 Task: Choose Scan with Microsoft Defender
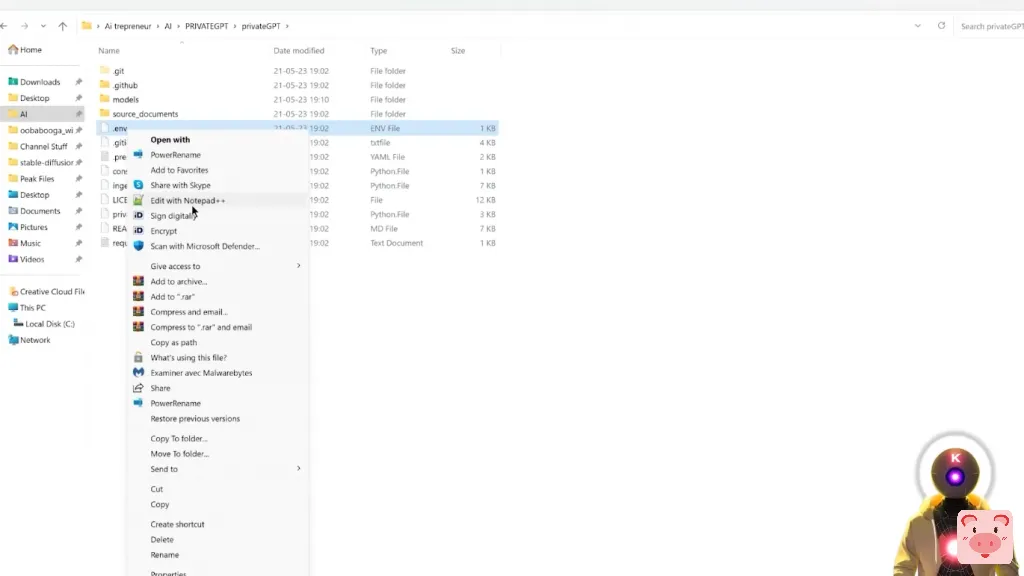tap(204, 246)
